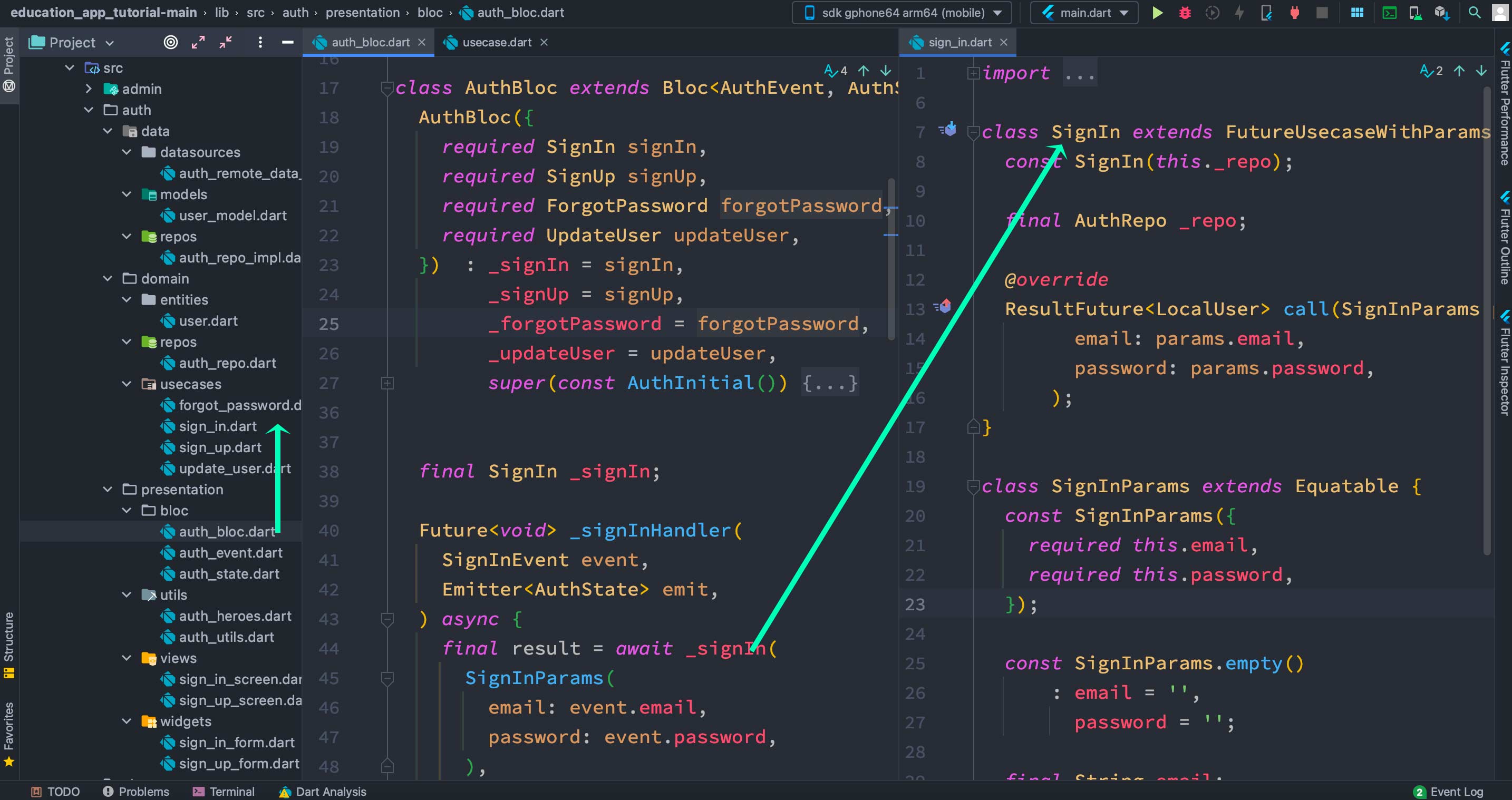
Task: Open the device selector sdk gphone64 dropdown
Action: pos(902,13)
